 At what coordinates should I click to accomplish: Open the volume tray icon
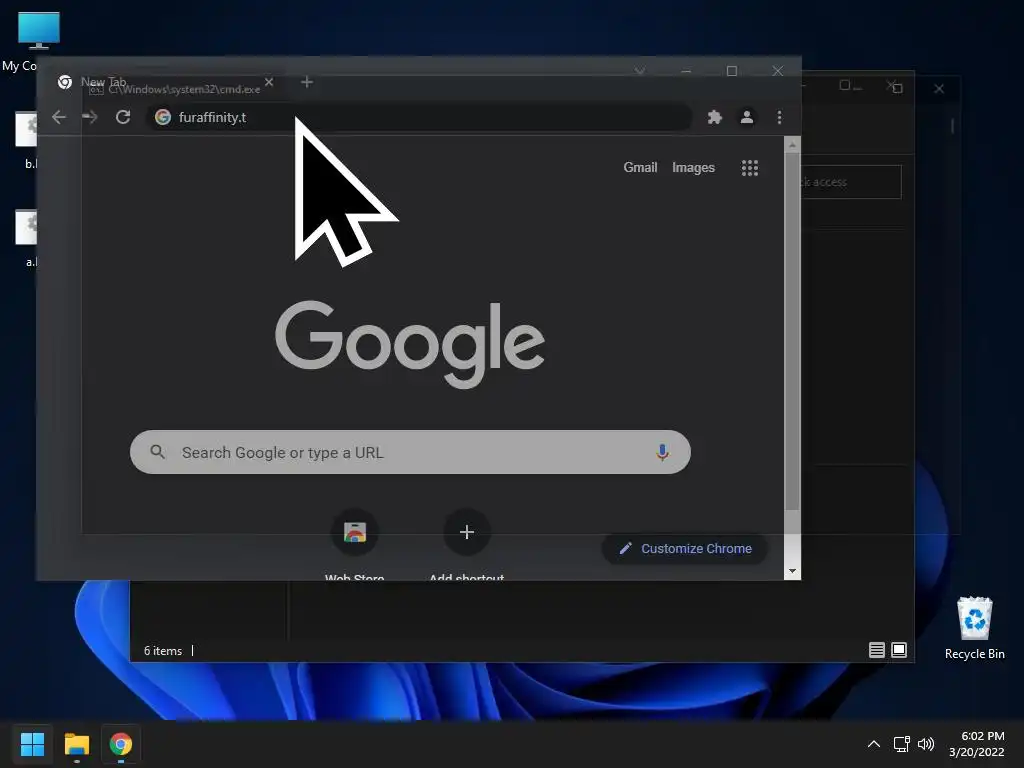[x=925, y=744]
